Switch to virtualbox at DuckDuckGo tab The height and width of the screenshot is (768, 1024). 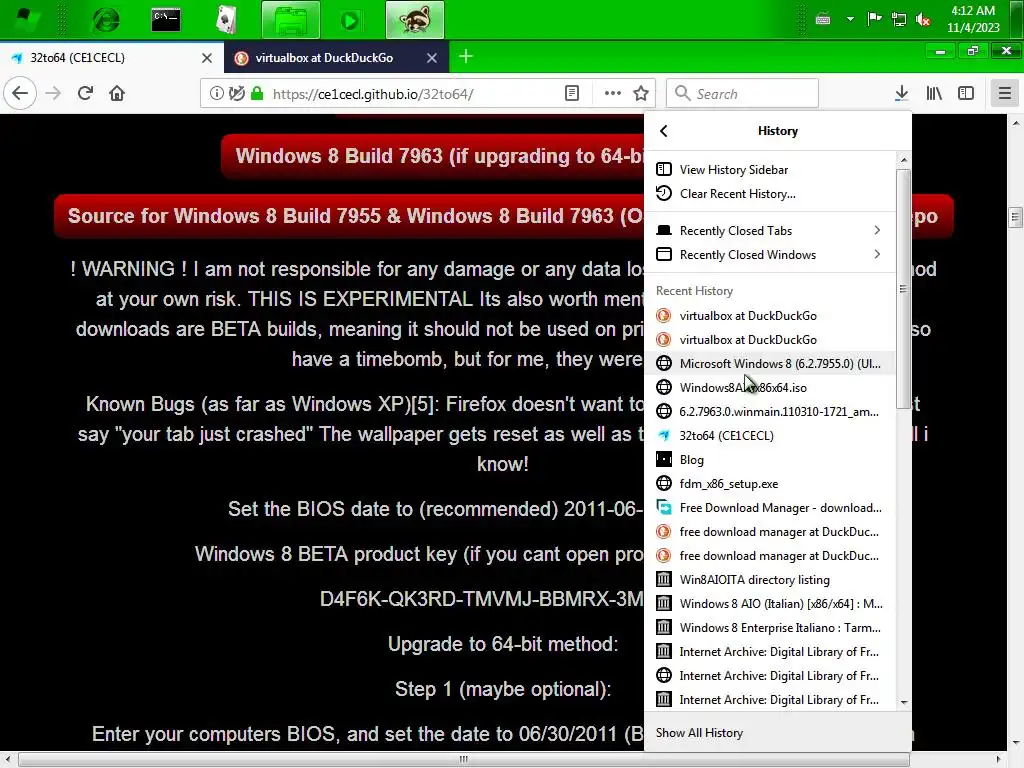tap(336, 57)
